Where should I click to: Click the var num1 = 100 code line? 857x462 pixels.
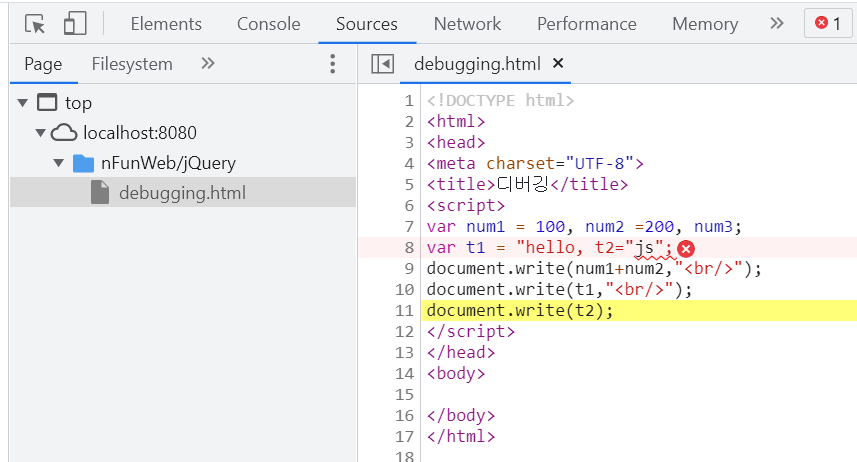click(x=584, y=226)
